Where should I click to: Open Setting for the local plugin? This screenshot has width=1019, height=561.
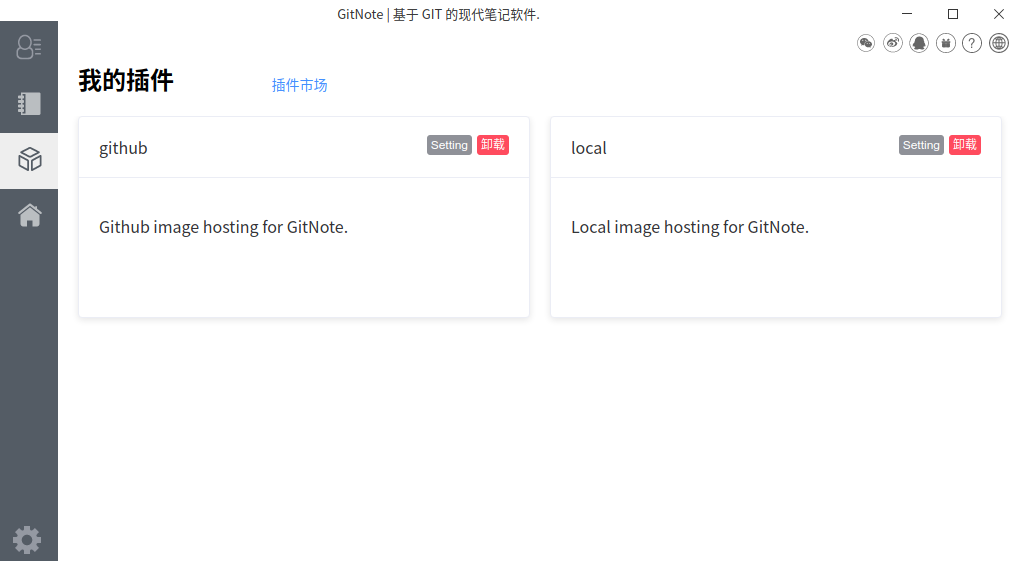click(x=921, y=145)
